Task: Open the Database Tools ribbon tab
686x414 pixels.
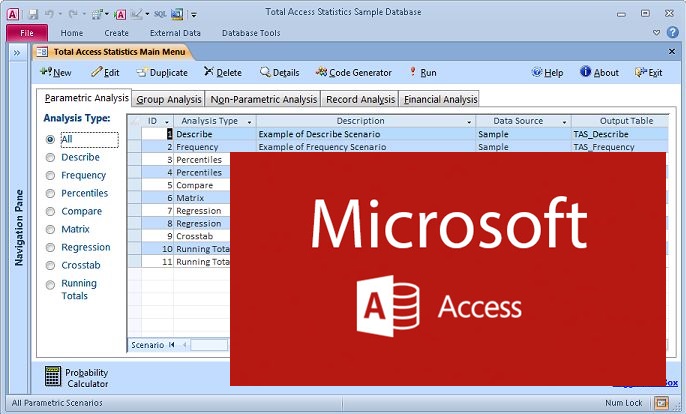Action: pyautogui.click(x=251, y=33)
